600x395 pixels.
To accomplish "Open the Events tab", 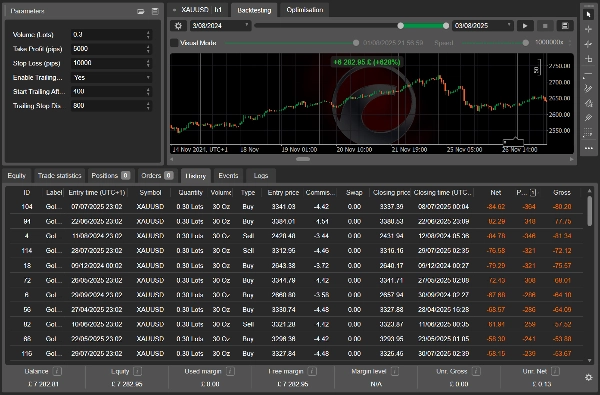I will point(228,176).
